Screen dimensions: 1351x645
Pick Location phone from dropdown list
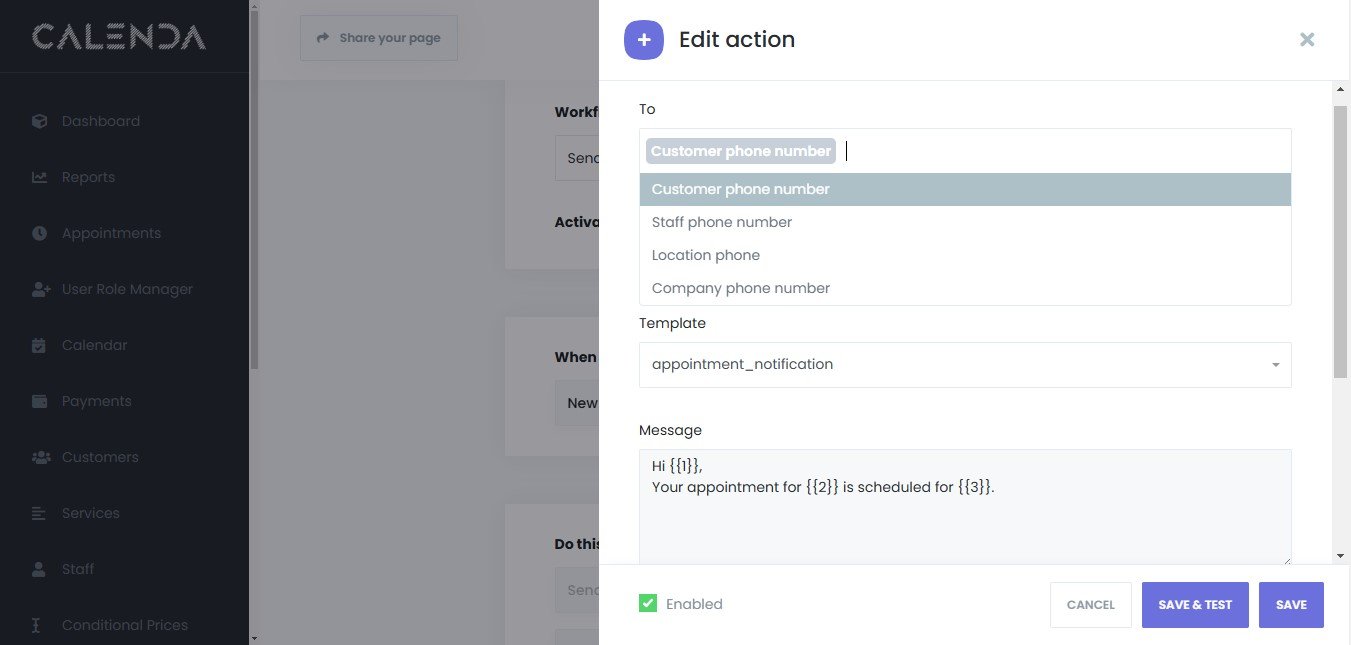(705, 255)
